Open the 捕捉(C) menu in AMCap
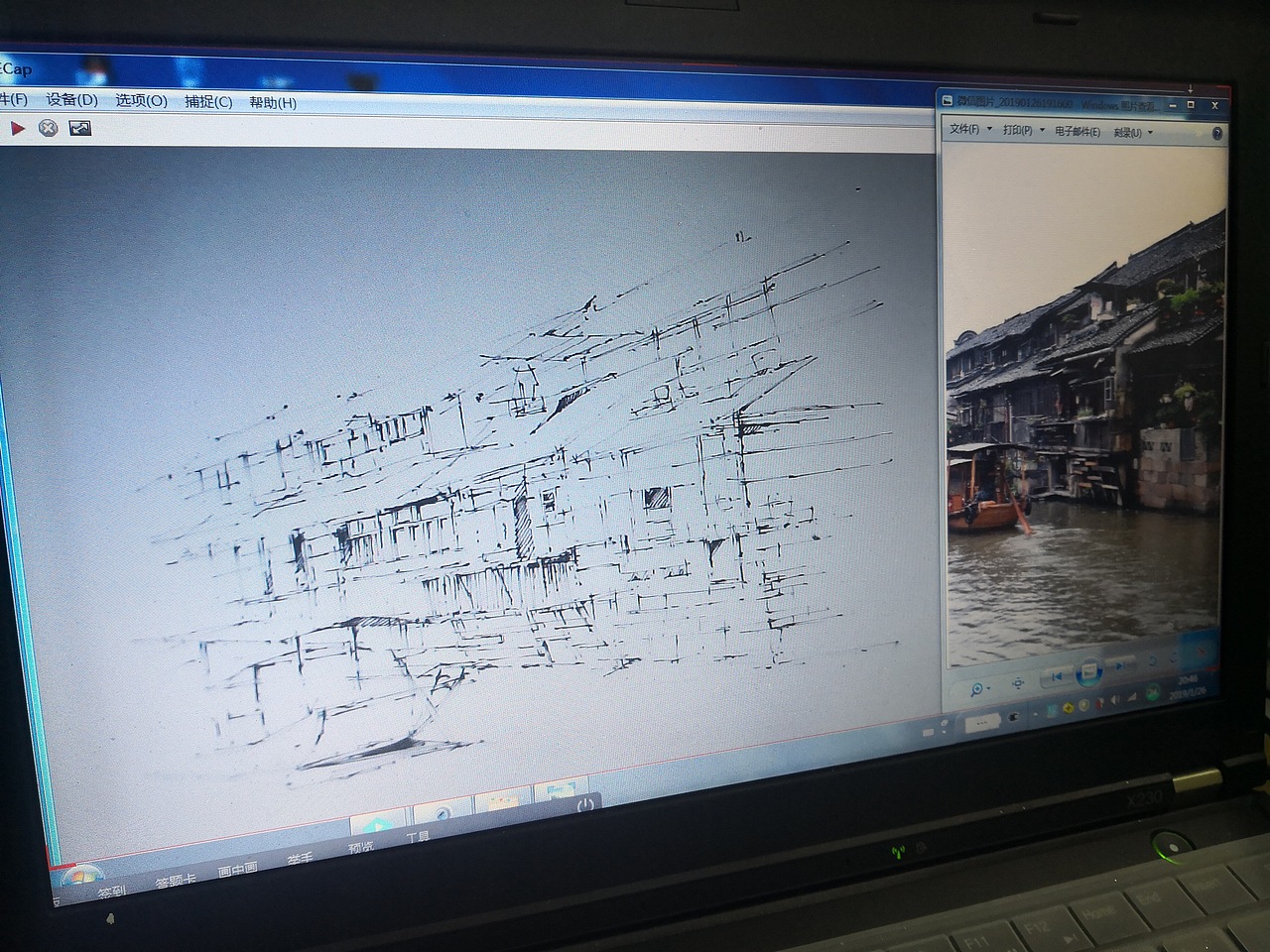Viewport: 1270px width, 952px height. [208, 102]
